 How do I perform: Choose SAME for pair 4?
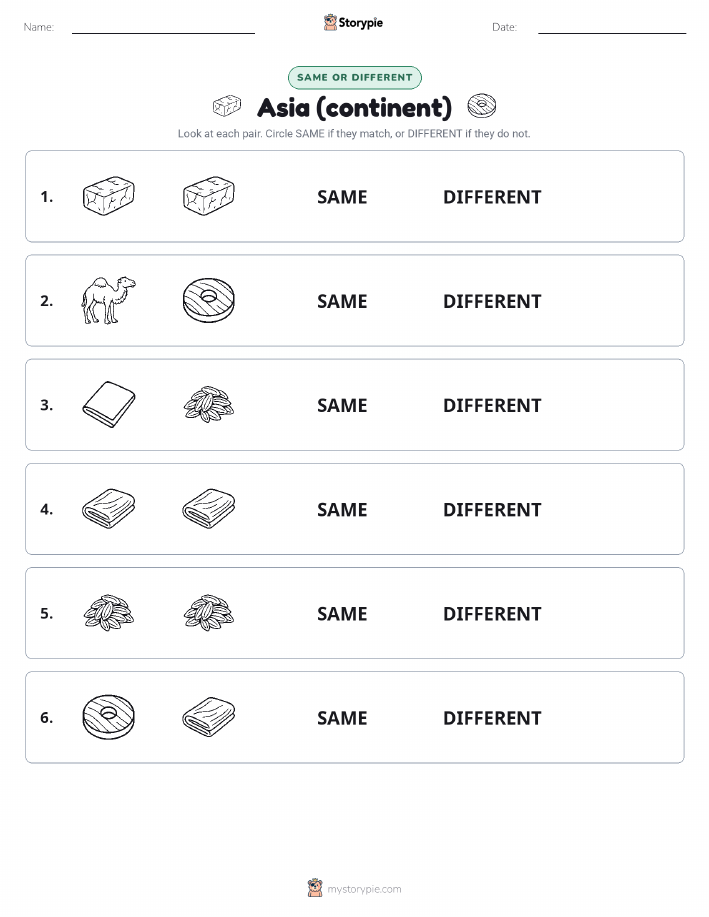(x=342, y=509)
